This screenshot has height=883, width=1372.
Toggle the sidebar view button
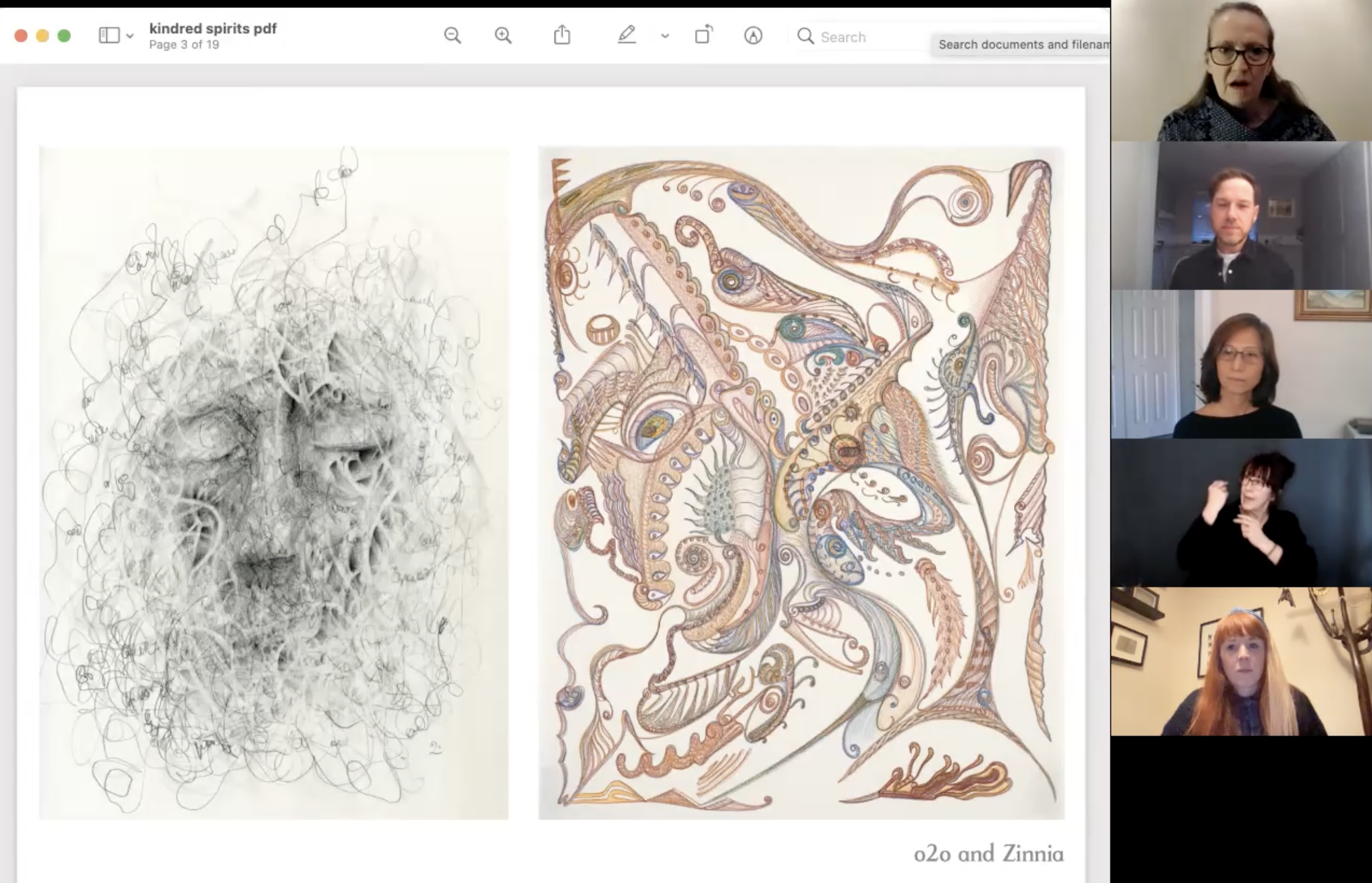coord(109,36)
